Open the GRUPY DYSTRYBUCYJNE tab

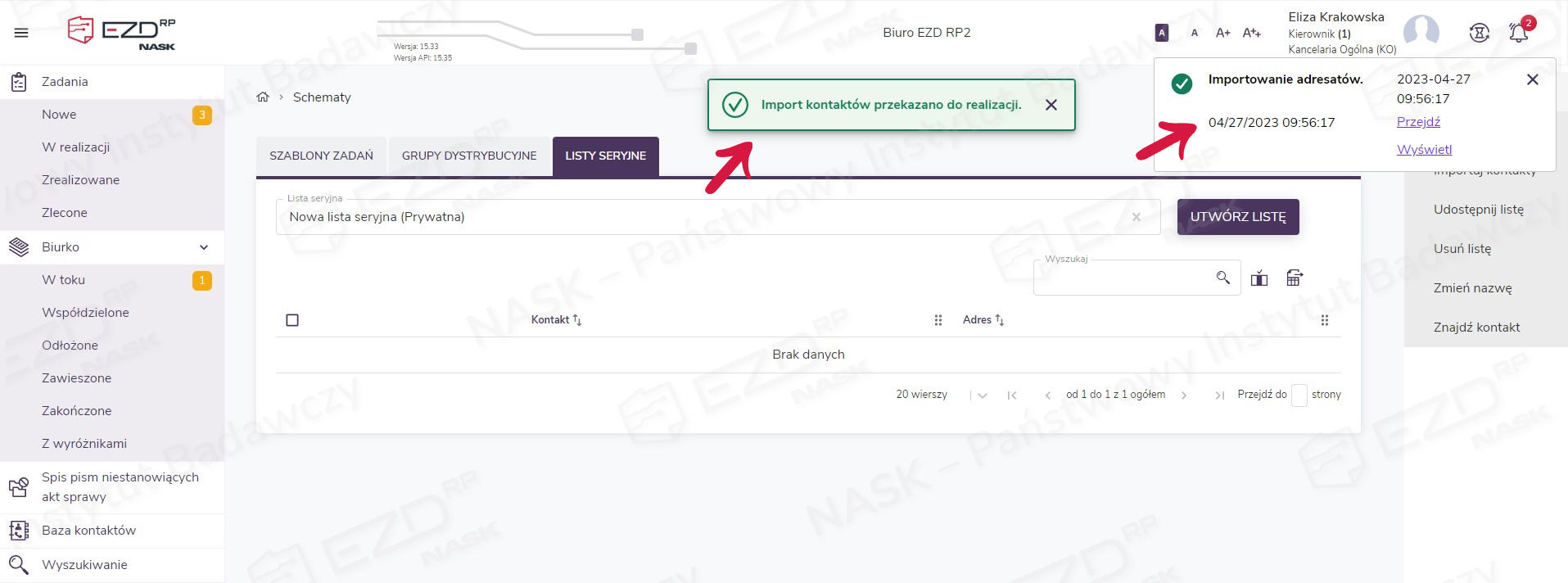click(x=469, y=156)
